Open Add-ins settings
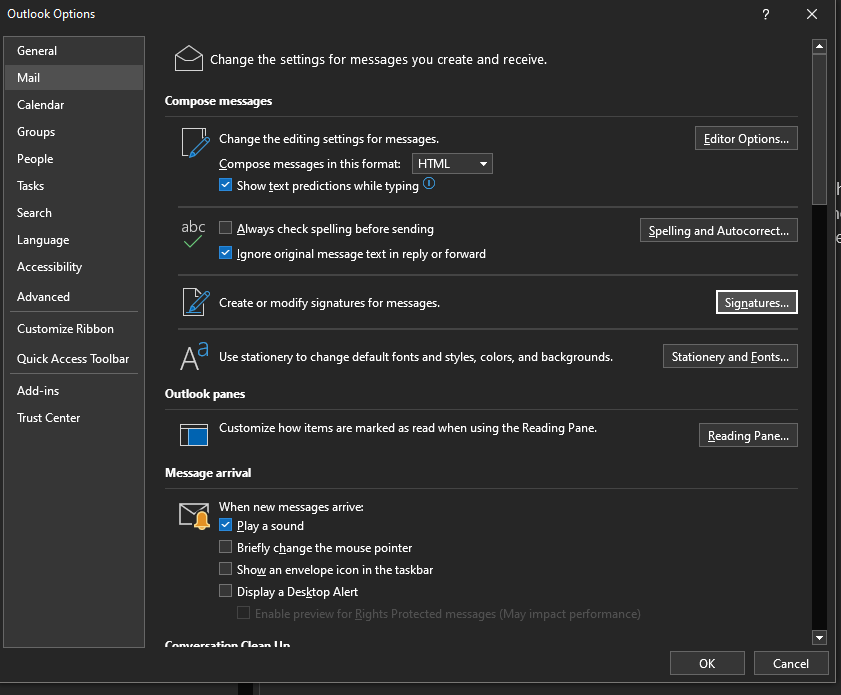This screenshot has height=695, width=841. (x=74, y=391)
